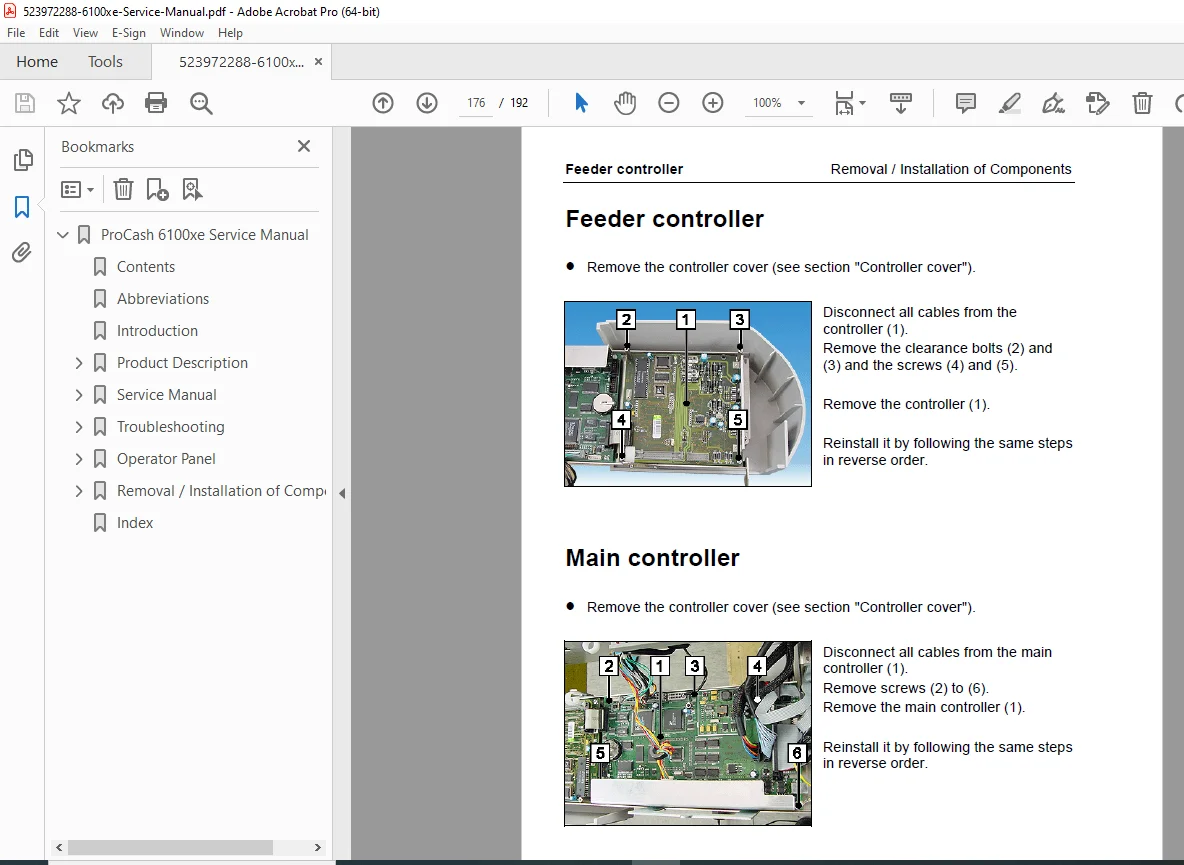Click the Print file icon
Image resolution: width=1184 pixels, height=865 pixels.
click(156, 103)
